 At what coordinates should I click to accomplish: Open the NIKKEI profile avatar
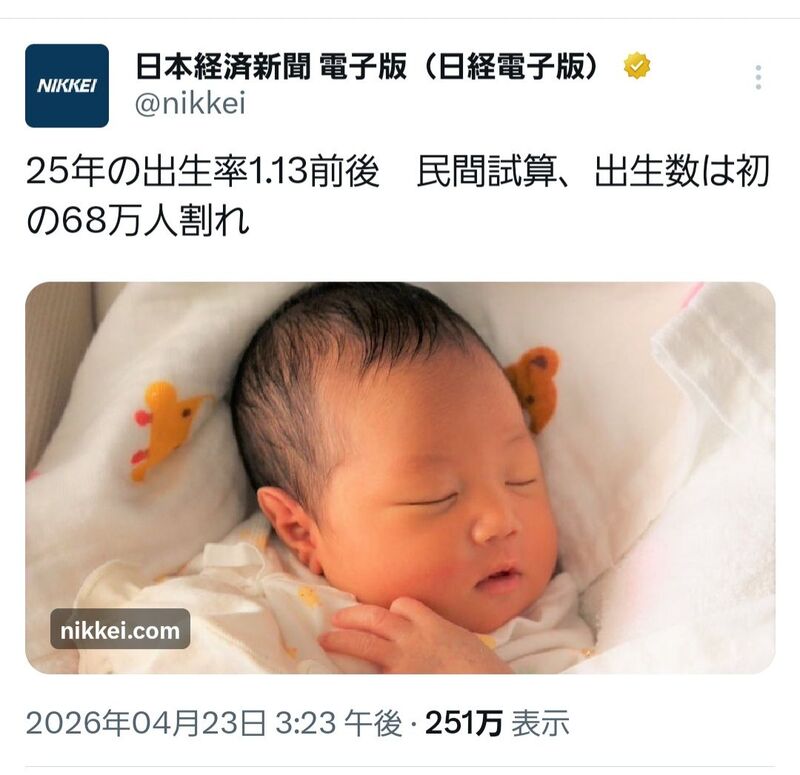(x=67, y=86)
